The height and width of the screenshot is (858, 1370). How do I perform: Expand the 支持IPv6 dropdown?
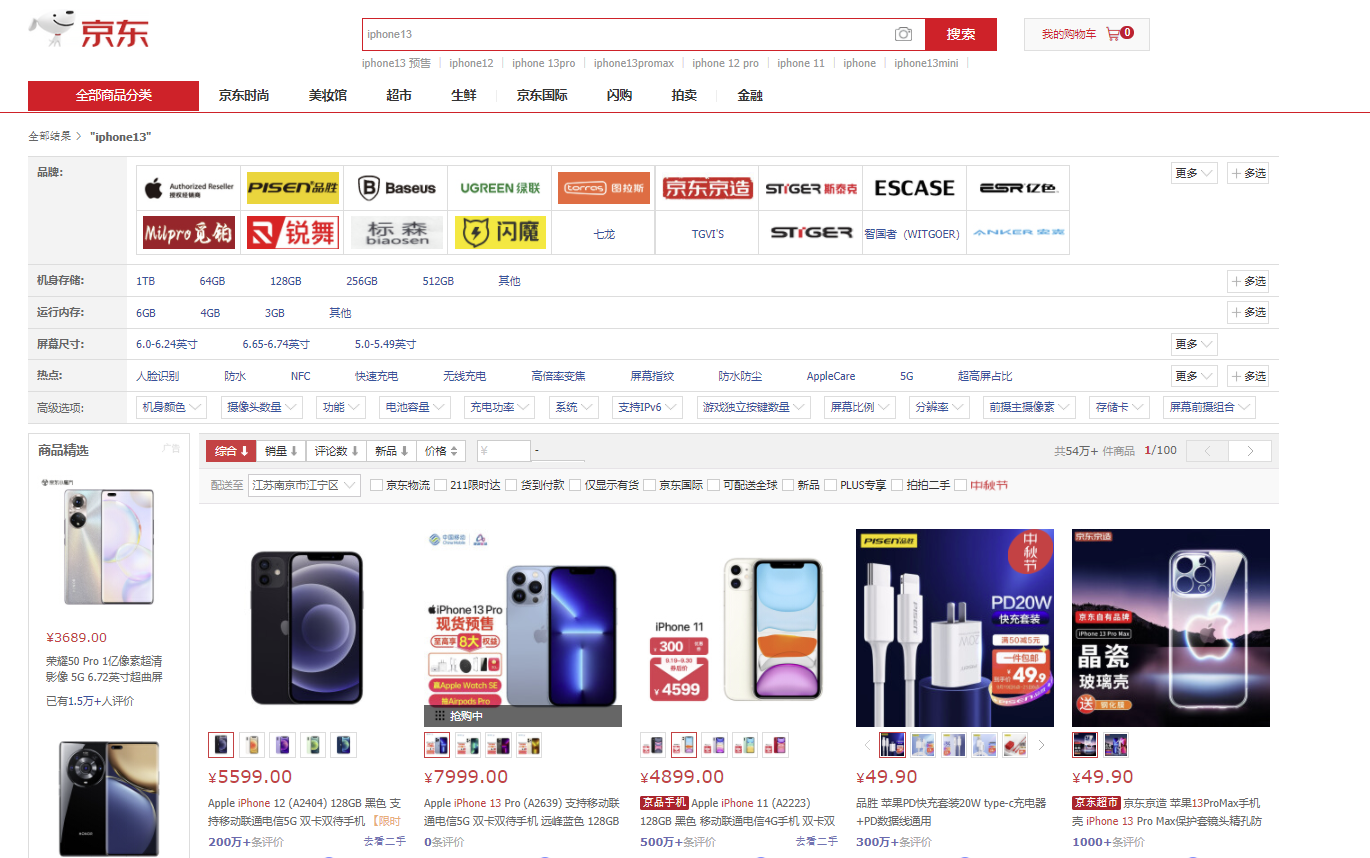point(646,407)
